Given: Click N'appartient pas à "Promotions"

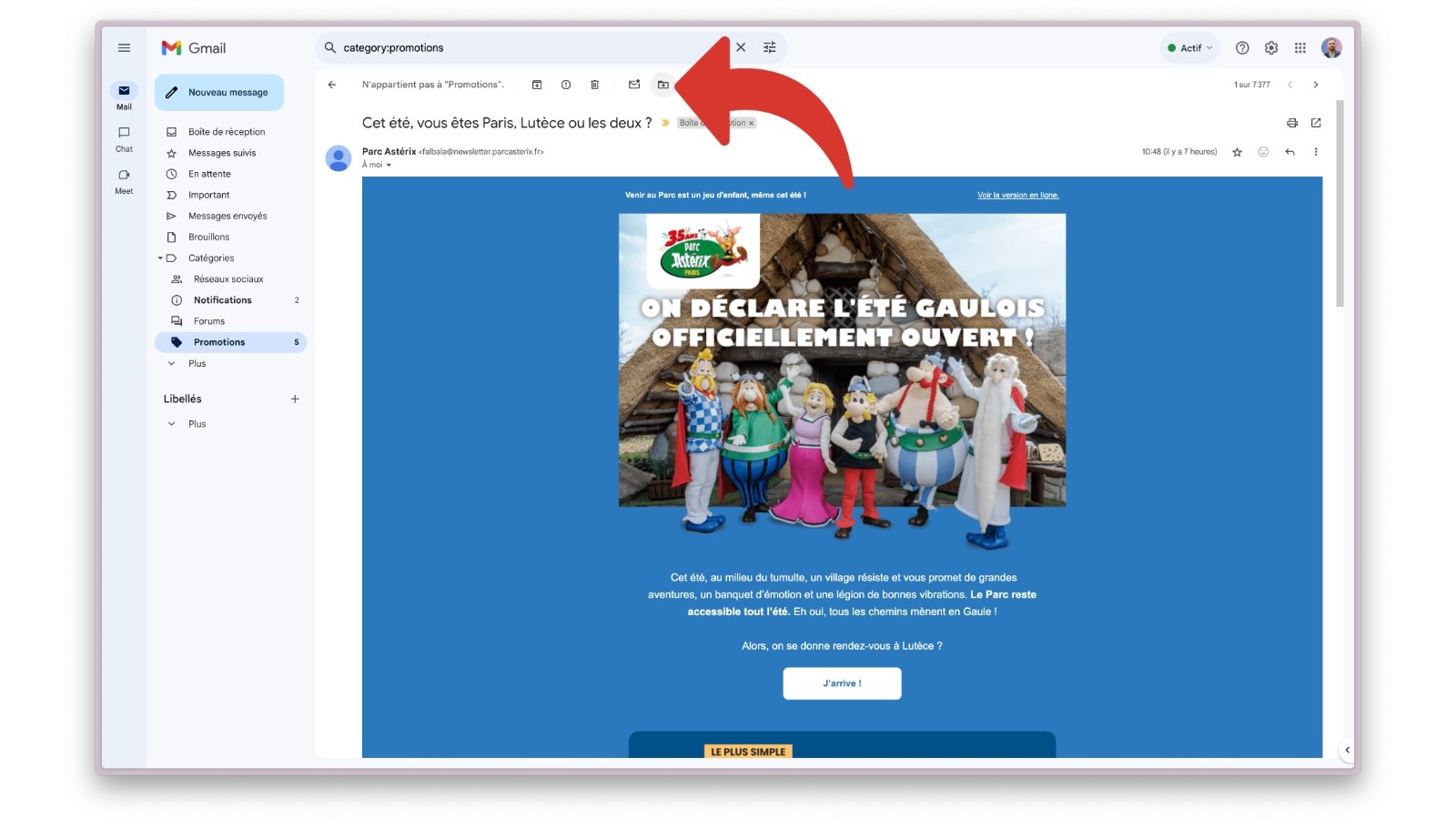Looking at the screenshot, I should pyautogui.click(x=433, y=85).
